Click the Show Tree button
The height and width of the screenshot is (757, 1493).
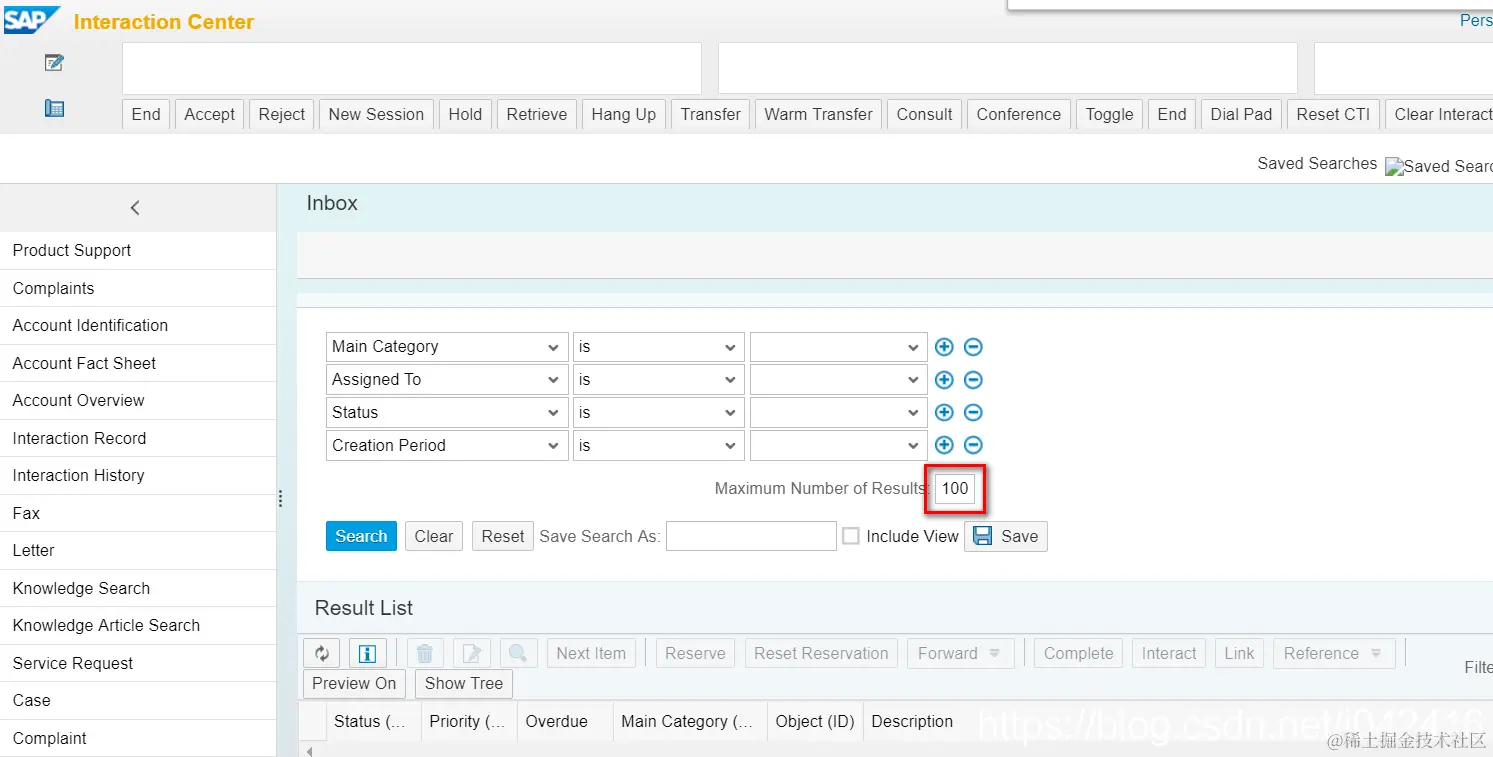click(464, 684)
